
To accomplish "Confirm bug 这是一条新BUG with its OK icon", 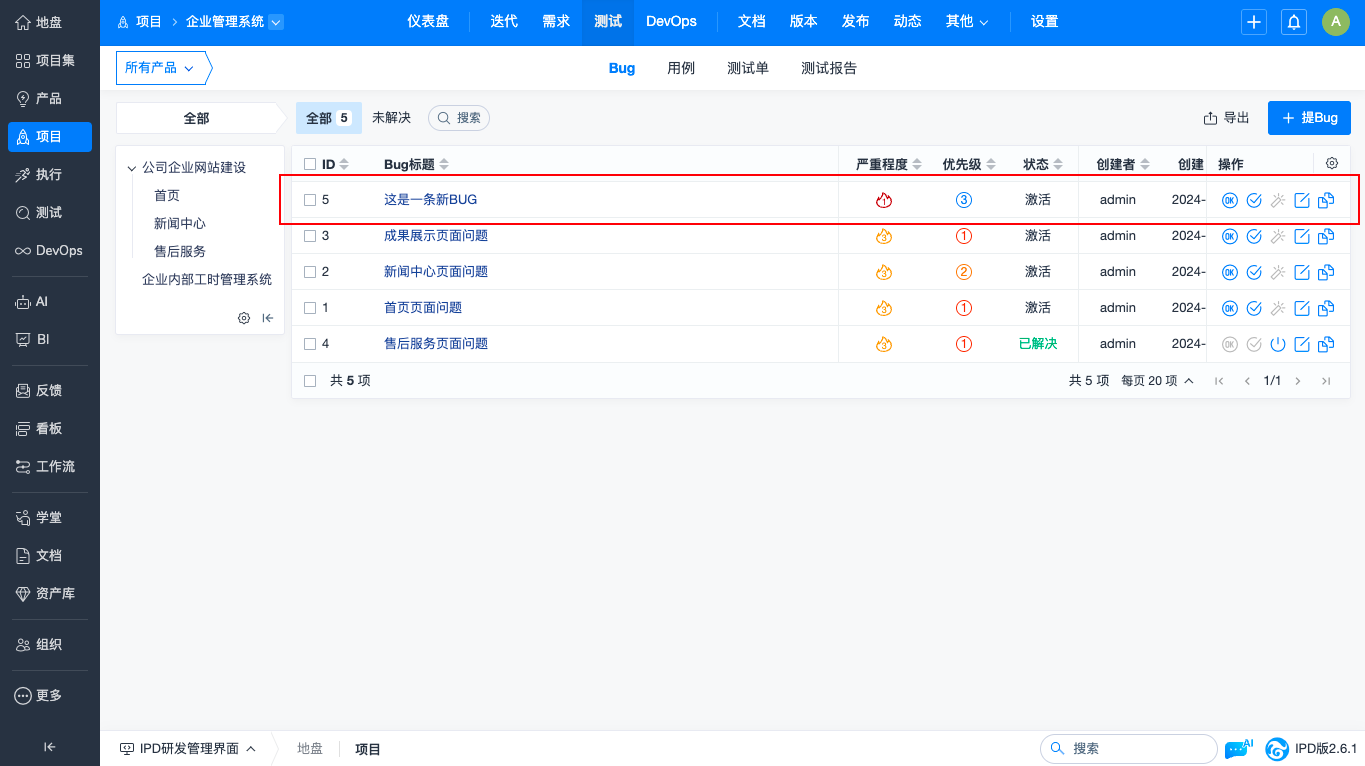I will [1230, 200].
